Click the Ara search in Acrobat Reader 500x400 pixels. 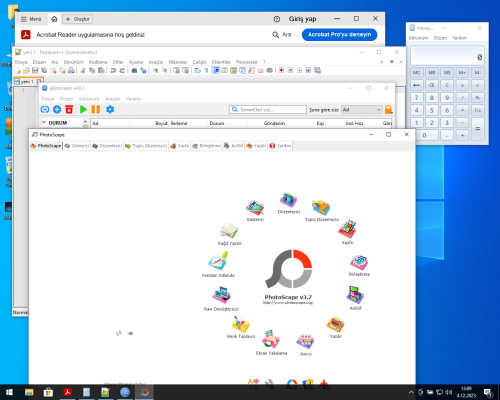[282, 34]
